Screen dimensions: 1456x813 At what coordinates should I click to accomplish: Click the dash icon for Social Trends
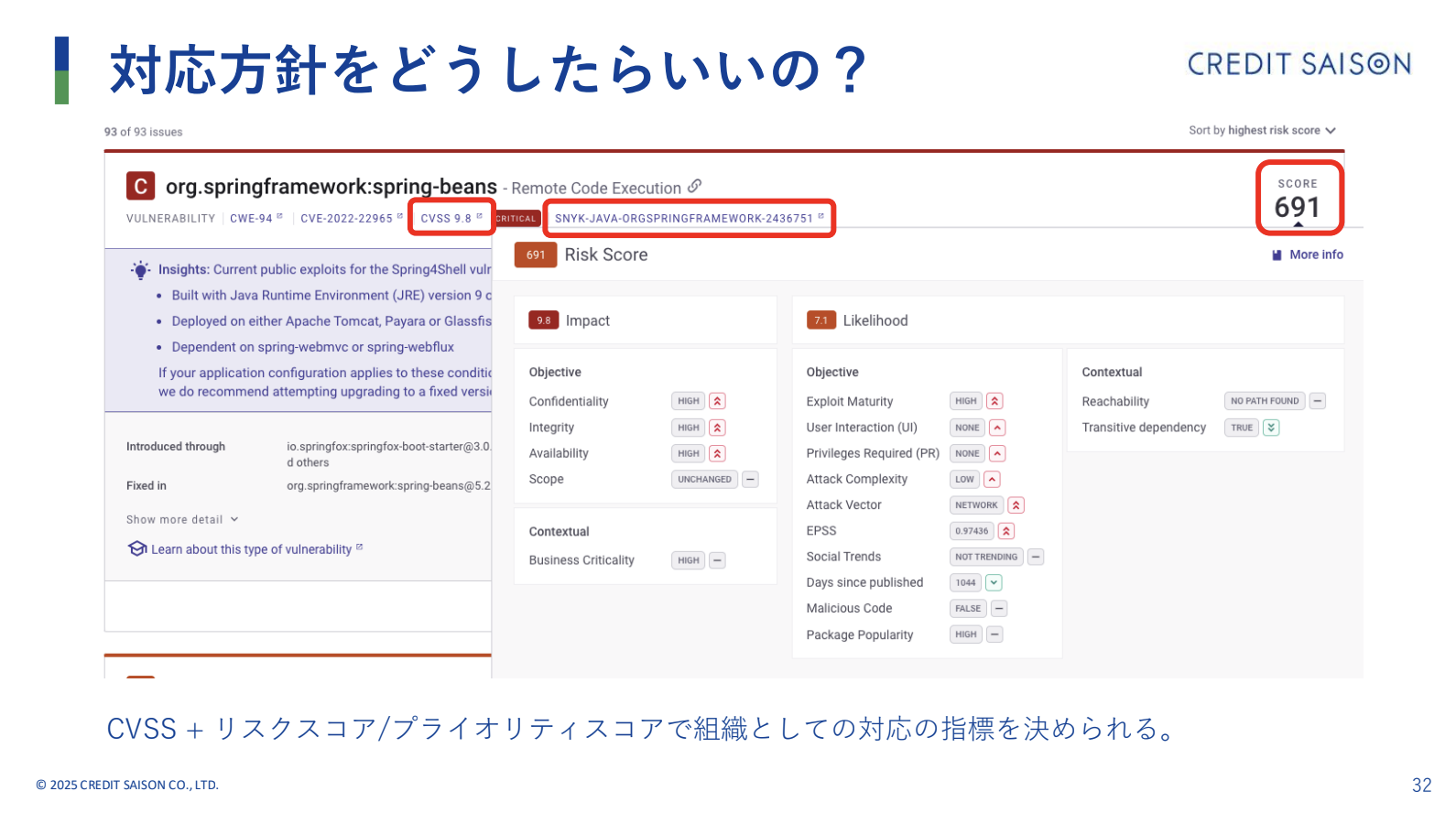coord(1036,557)
